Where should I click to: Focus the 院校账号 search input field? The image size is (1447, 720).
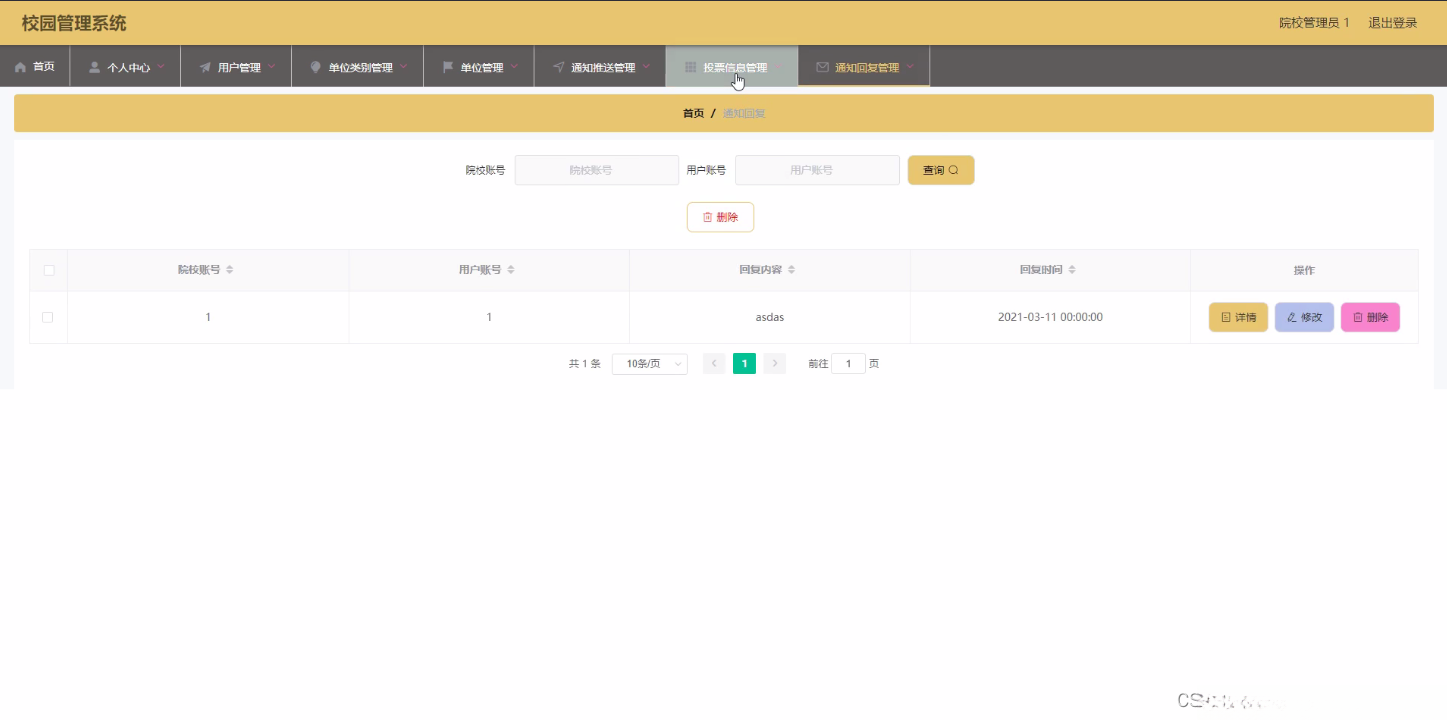tap(597, 170)
